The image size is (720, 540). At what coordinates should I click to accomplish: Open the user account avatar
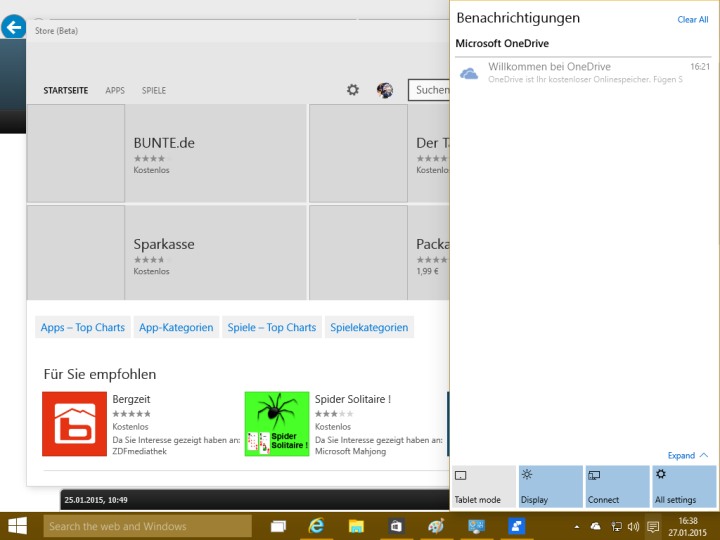click(x=385, y=90)
